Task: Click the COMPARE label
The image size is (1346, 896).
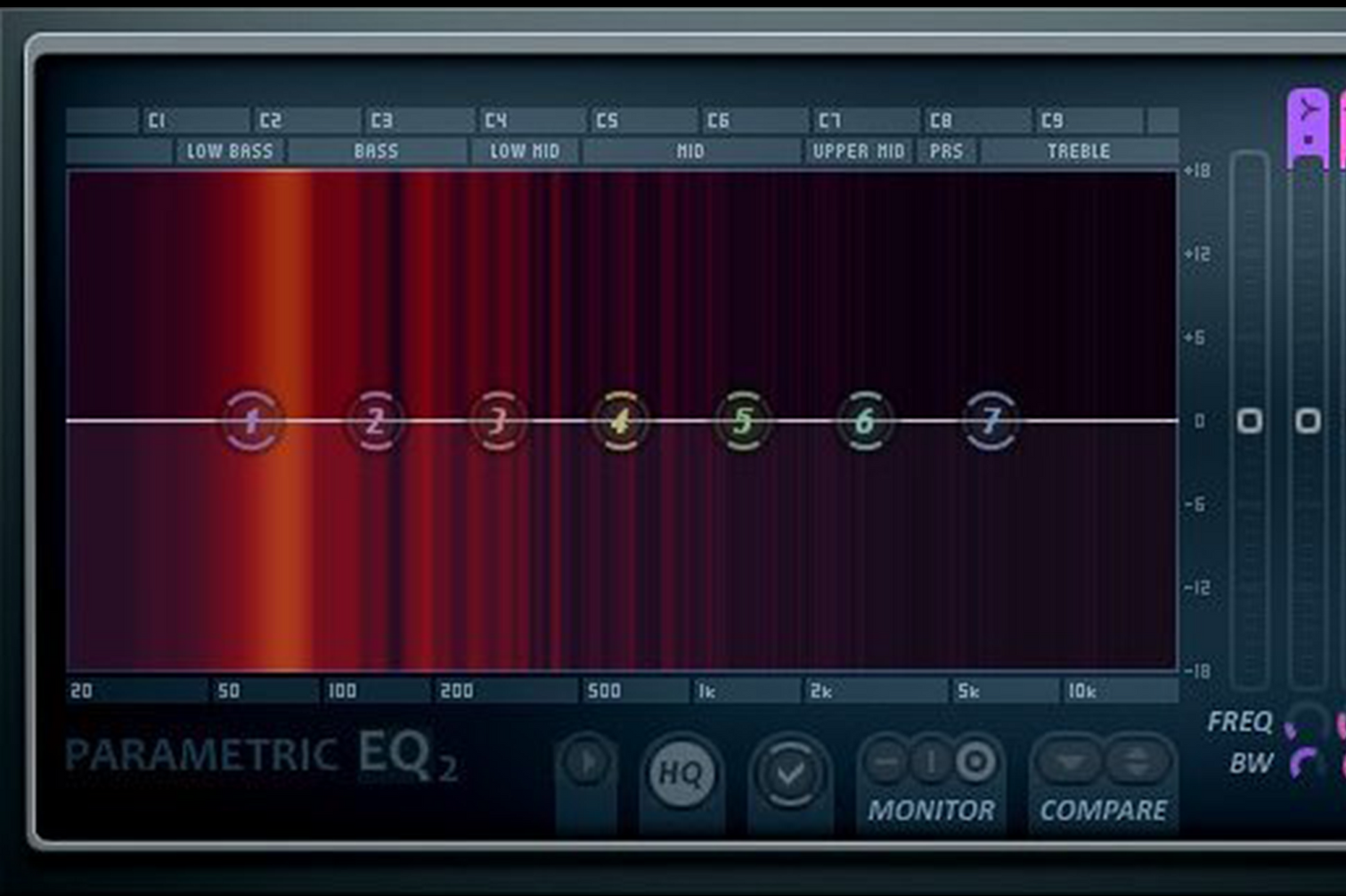Action: (1103, 810)
